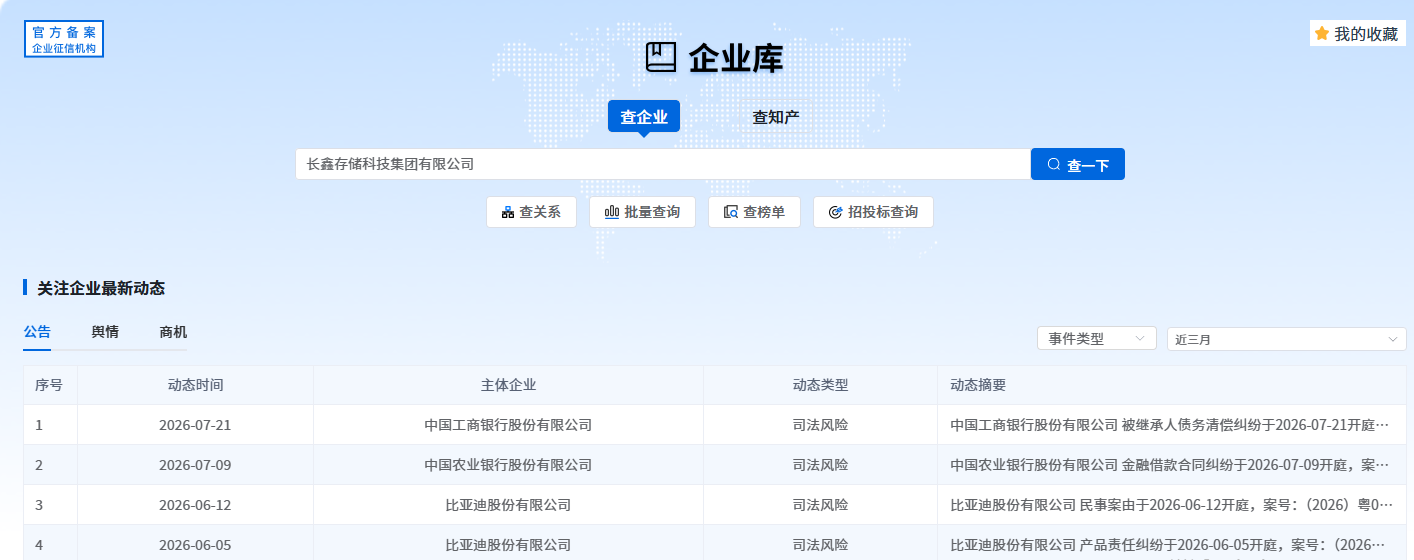The height and width of the screenshot is (560, 1414).
Task: Click the 批量查询 button
Action: coord(642,212)
